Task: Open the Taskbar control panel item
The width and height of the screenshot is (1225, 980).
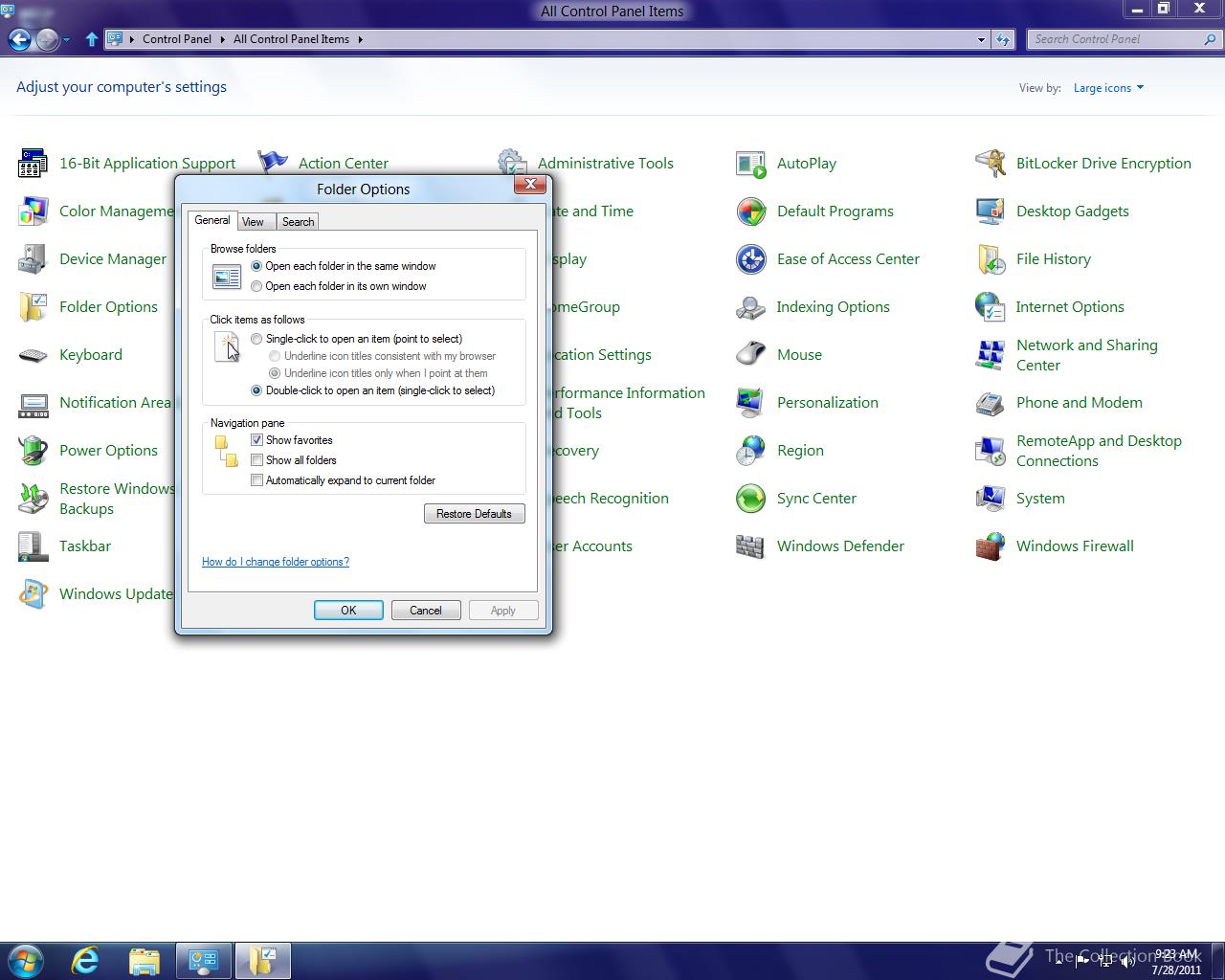Action: pos(85,546)
